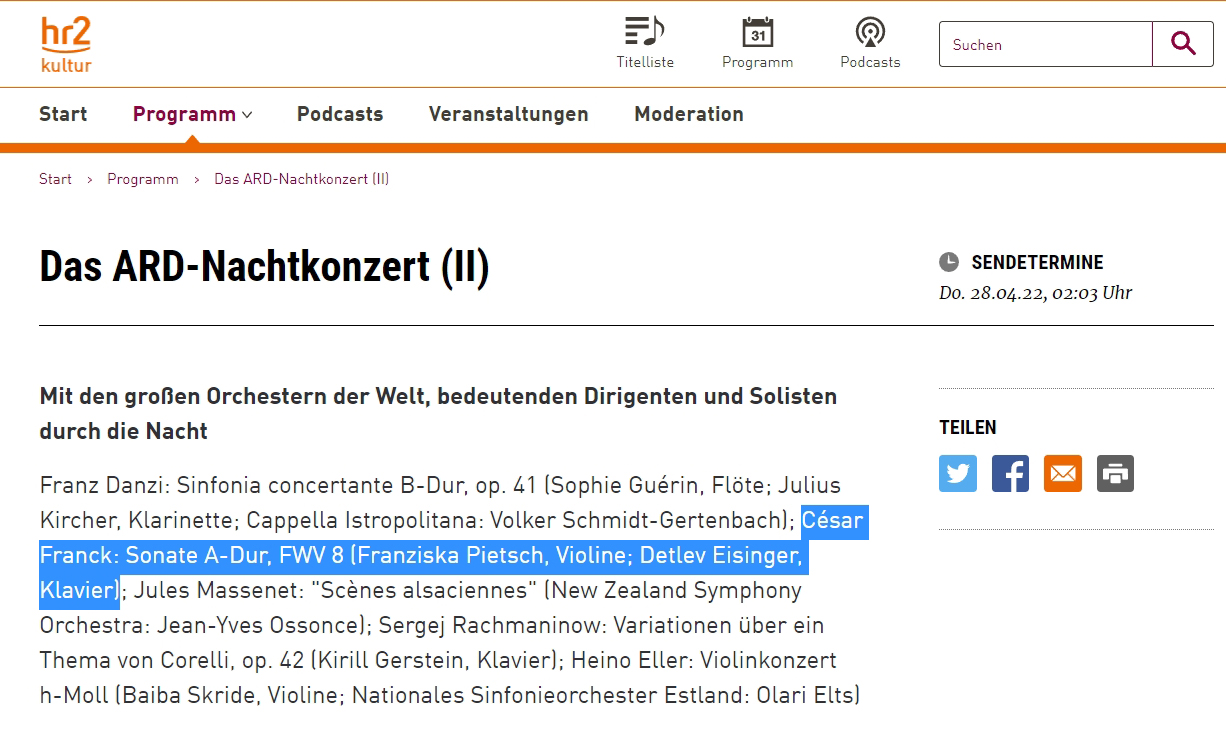Click the magnifying glass search button

click(1183, 44)
